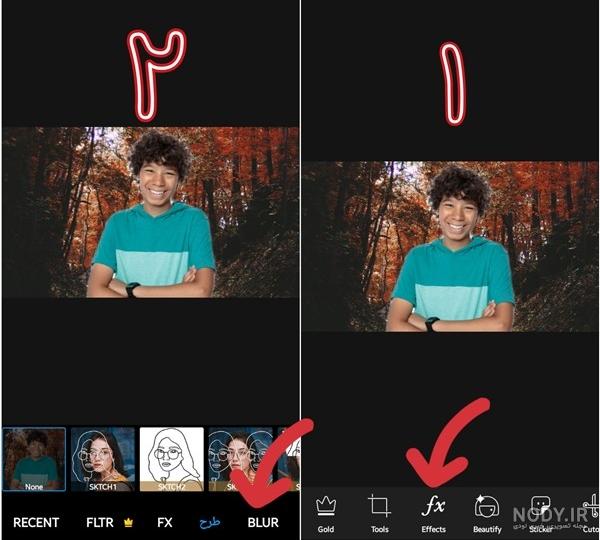Select the Tools crop icon
This screenshot has width=600, height=540.
(x=379, y=506)
